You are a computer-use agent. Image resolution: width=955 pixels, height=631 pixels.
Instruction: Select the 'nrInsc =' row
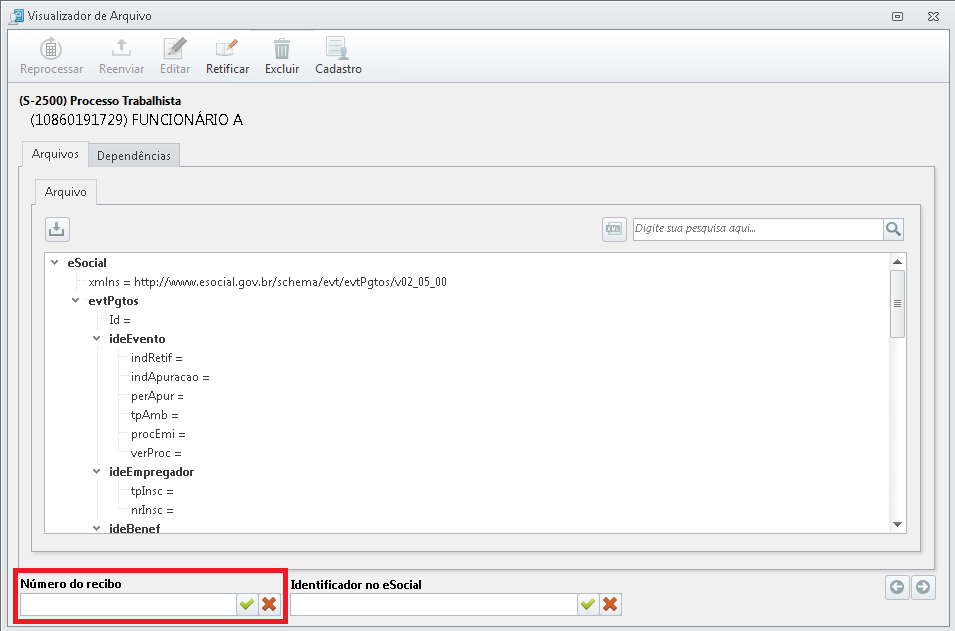[x=152, y=510]
